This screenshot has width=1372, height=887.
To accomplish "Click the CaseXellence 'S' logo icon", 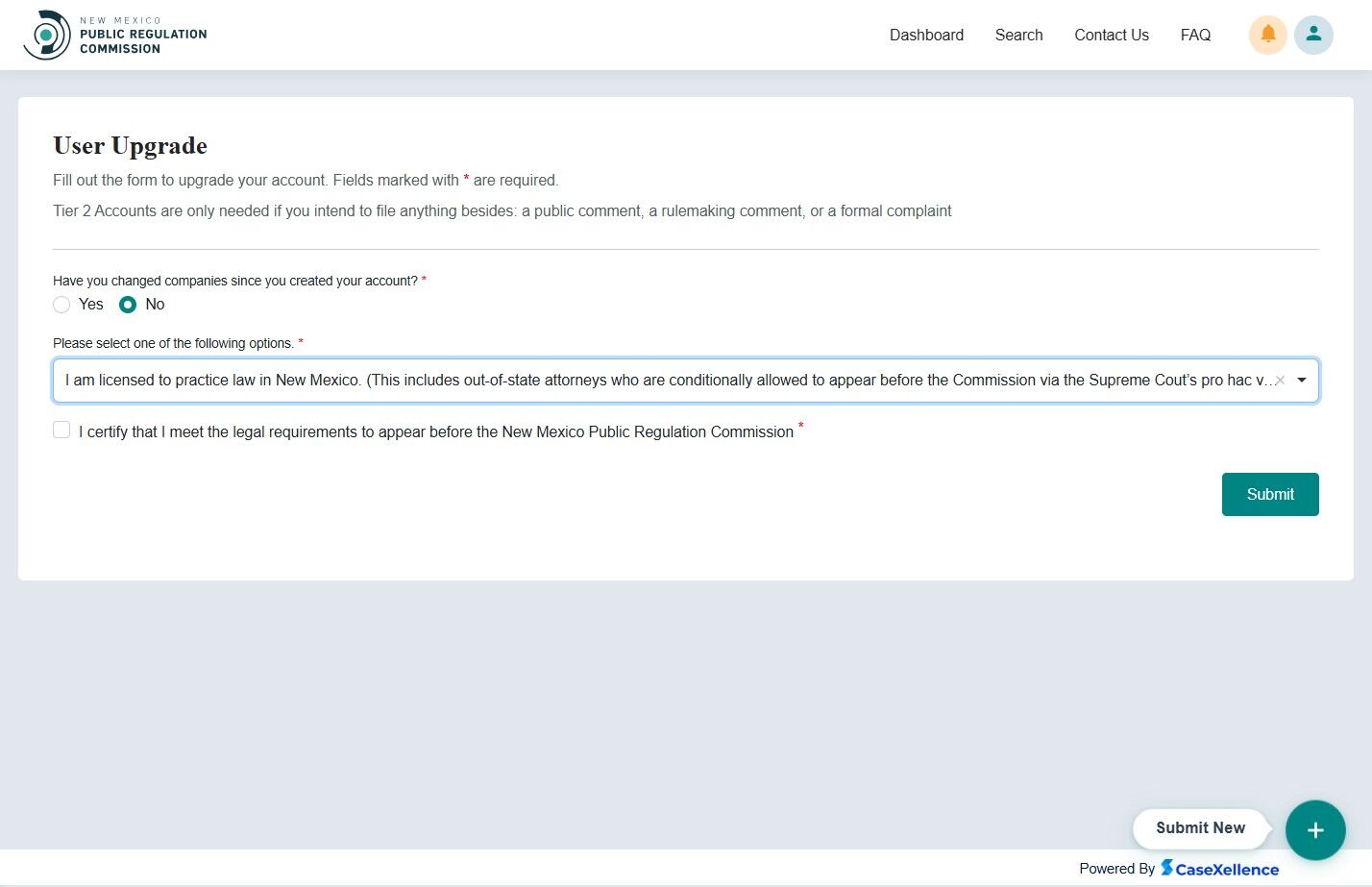I will coord(1167,868).
